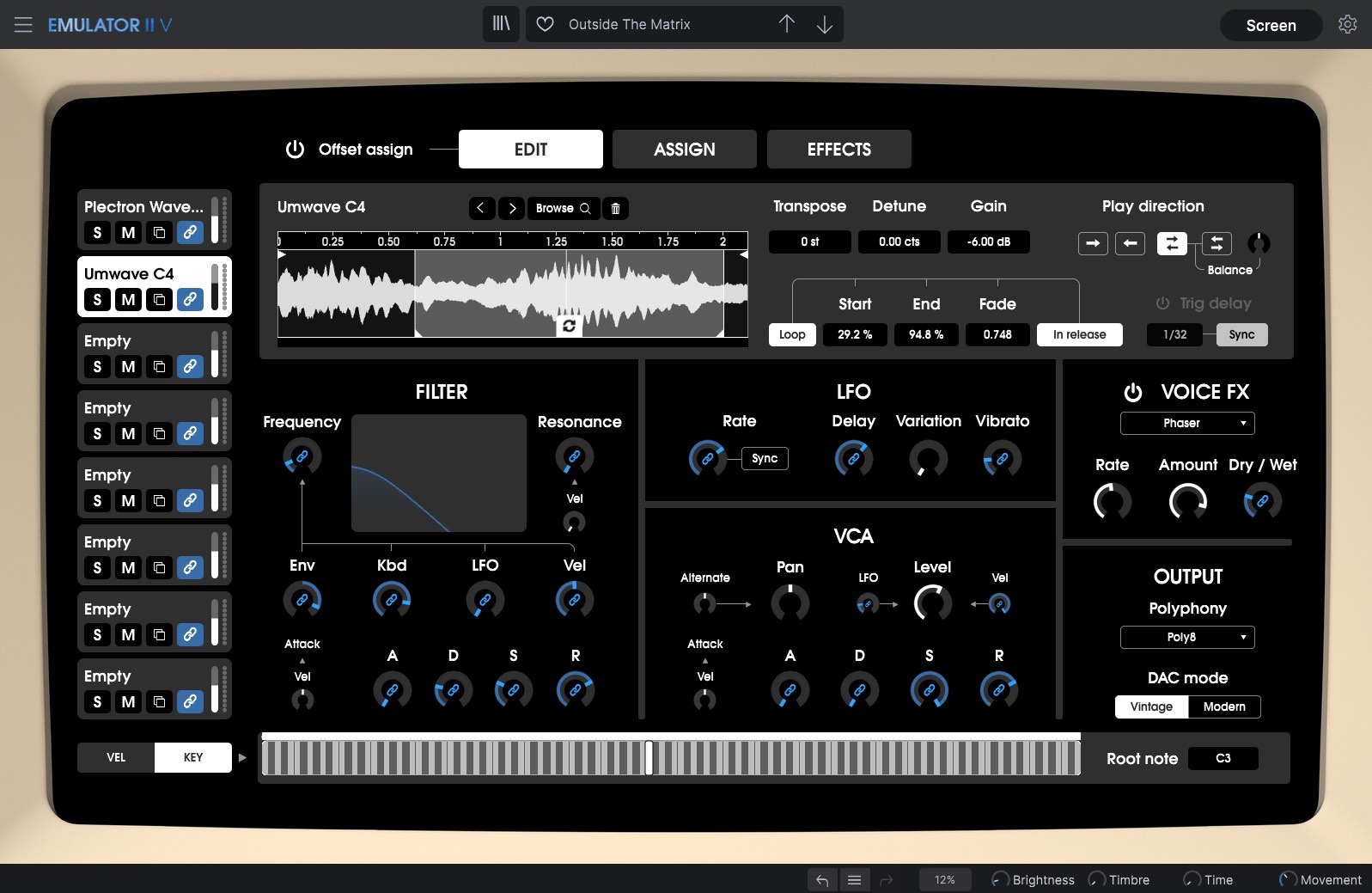Open the hamburger main menu
The height and width of the screenshot is (893, 1372).
coord(23,25)
